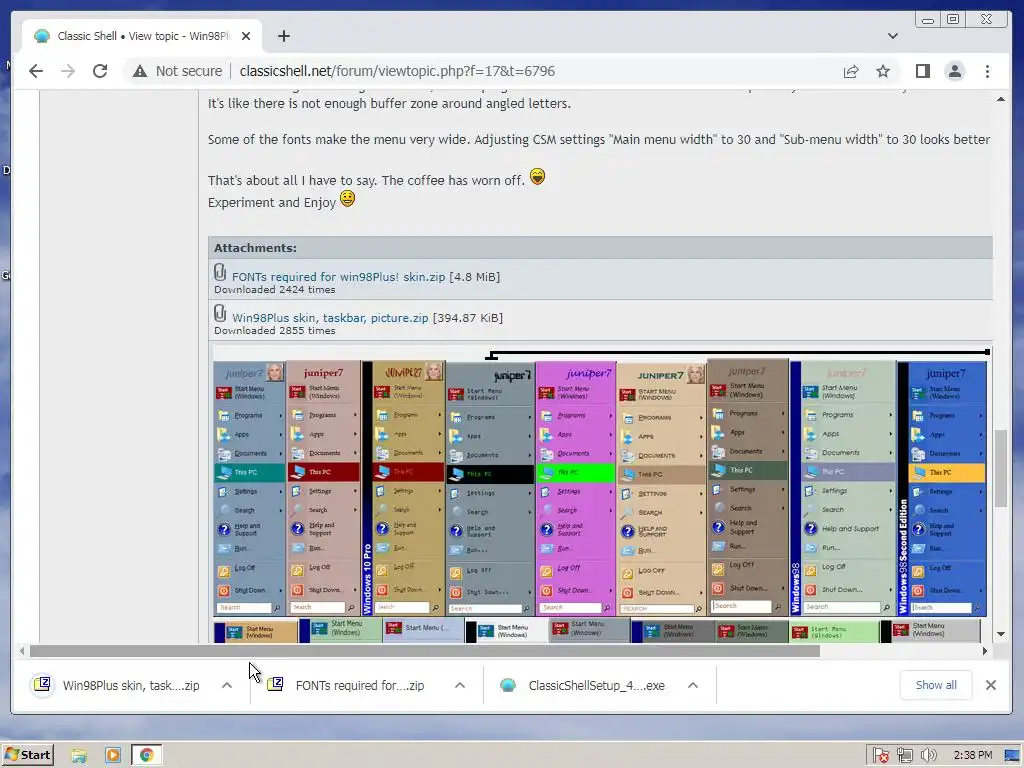
Task: Click the volume speaker tray icon
Action: click(x=928, y=756)
